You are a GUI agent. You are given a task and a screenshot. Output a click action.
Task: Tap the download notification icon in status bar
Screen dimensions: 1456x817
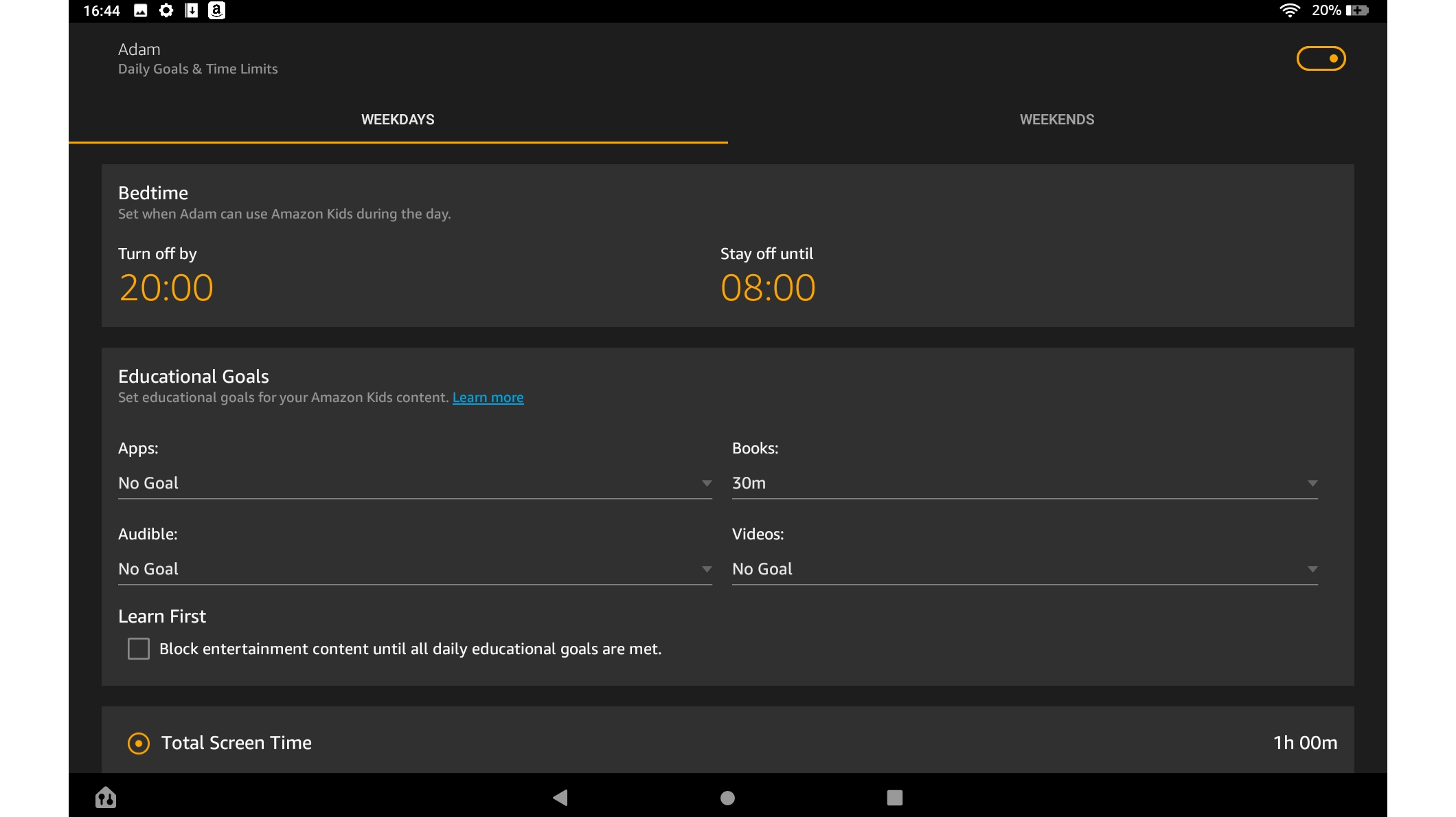(x=192, y=10)
